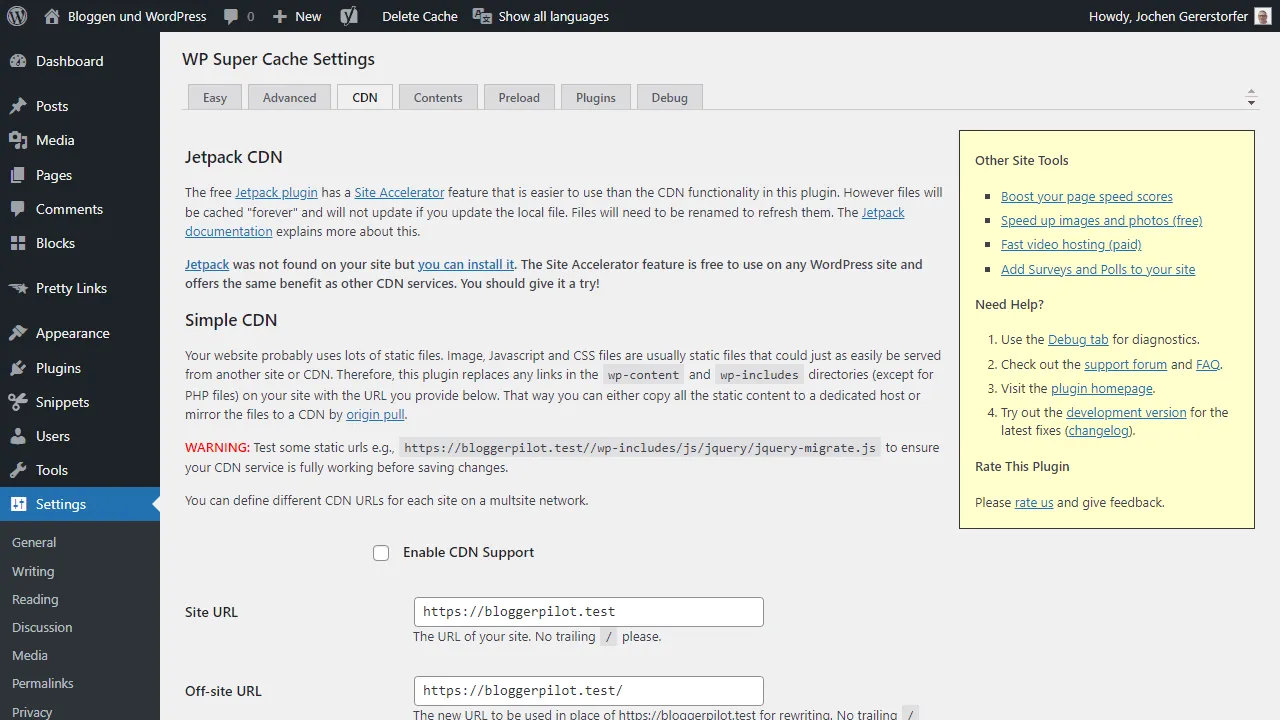Enable CDN Support checkbox
Screen dimensions: 1280x720
click(x=381, y=553)
